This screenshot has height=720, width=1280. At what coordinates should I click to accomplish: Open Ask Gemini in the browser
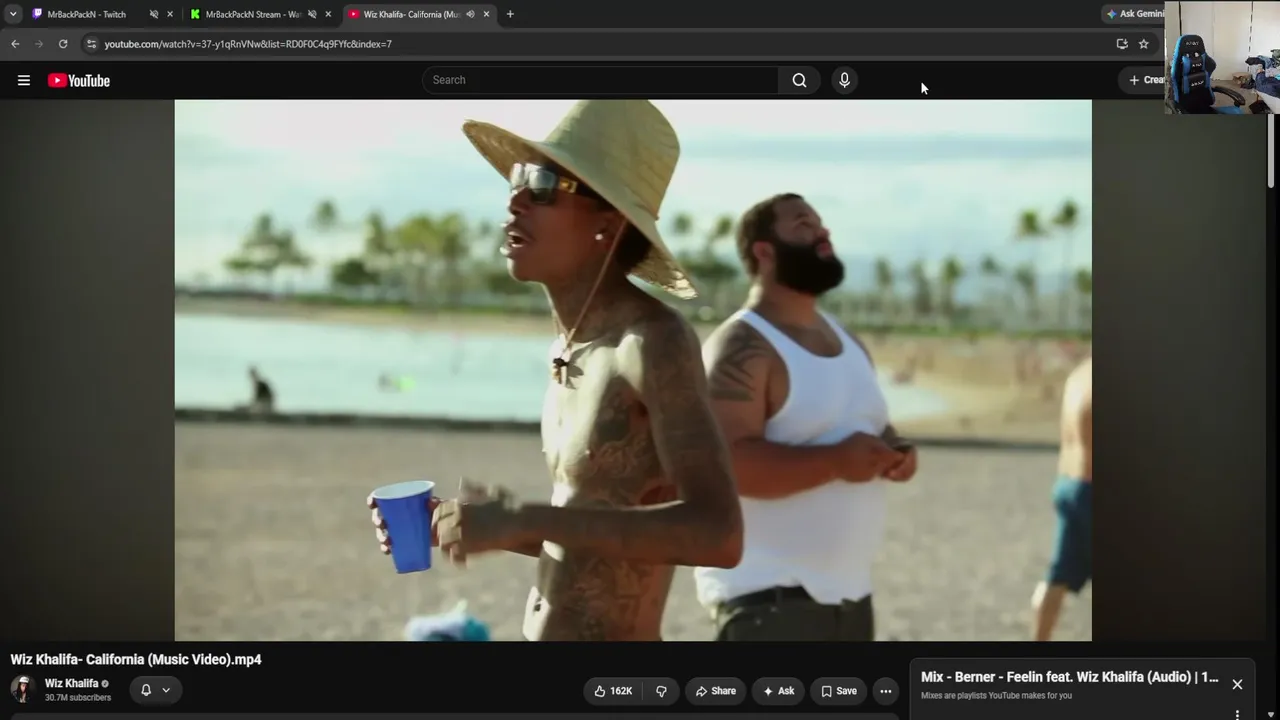click(1135, 14)
